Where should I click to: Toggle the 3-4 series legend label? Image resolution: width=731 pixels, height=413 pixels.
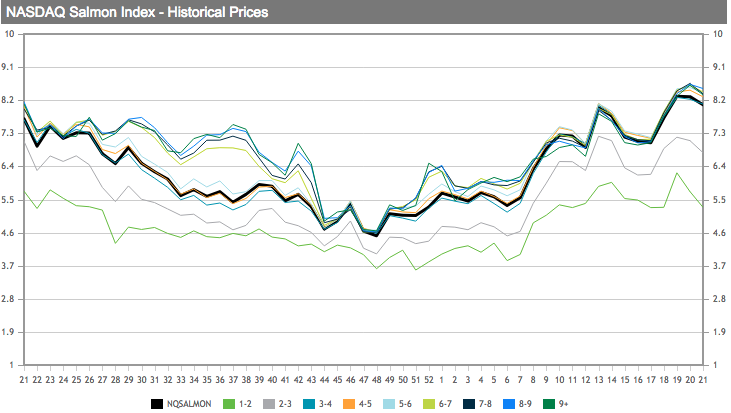click(x=325, y=404)
